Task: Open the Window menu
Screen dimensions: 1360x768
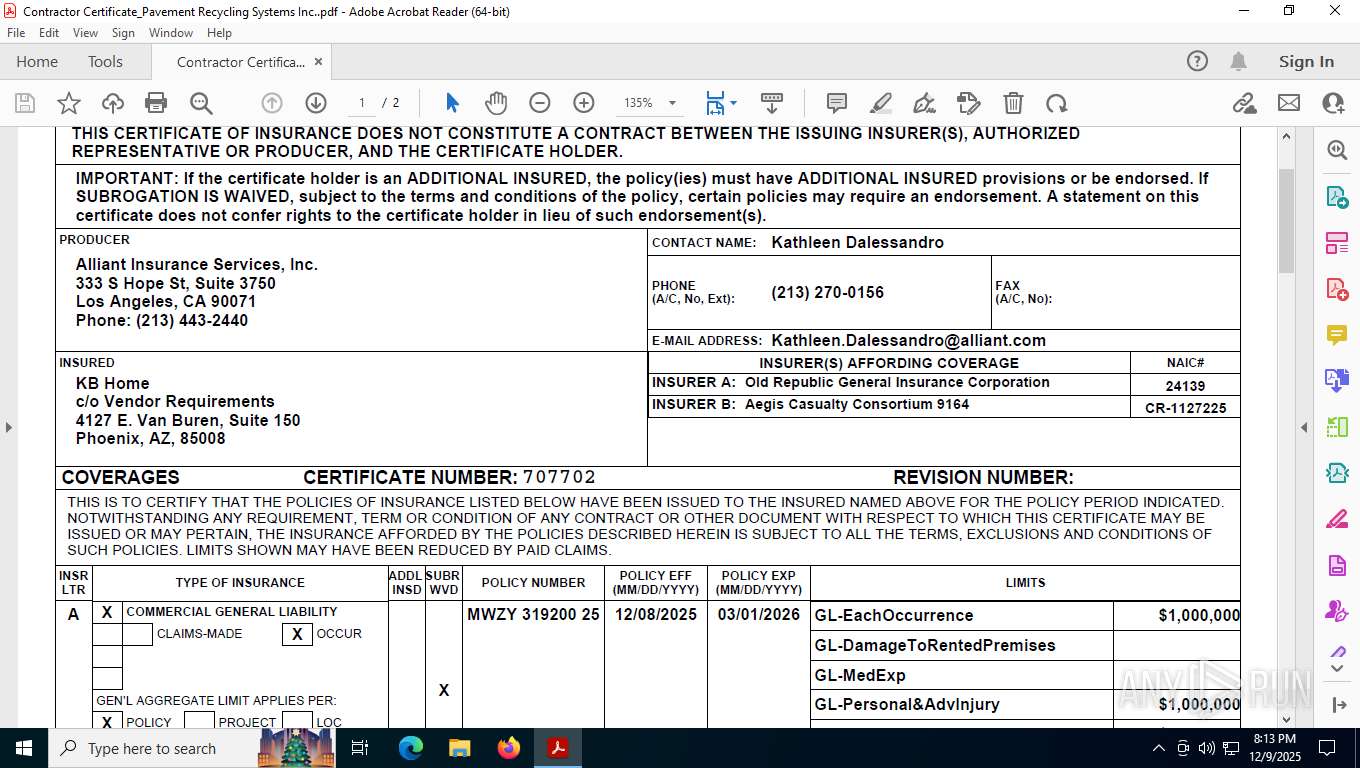Action: click(x=171, y=33)
